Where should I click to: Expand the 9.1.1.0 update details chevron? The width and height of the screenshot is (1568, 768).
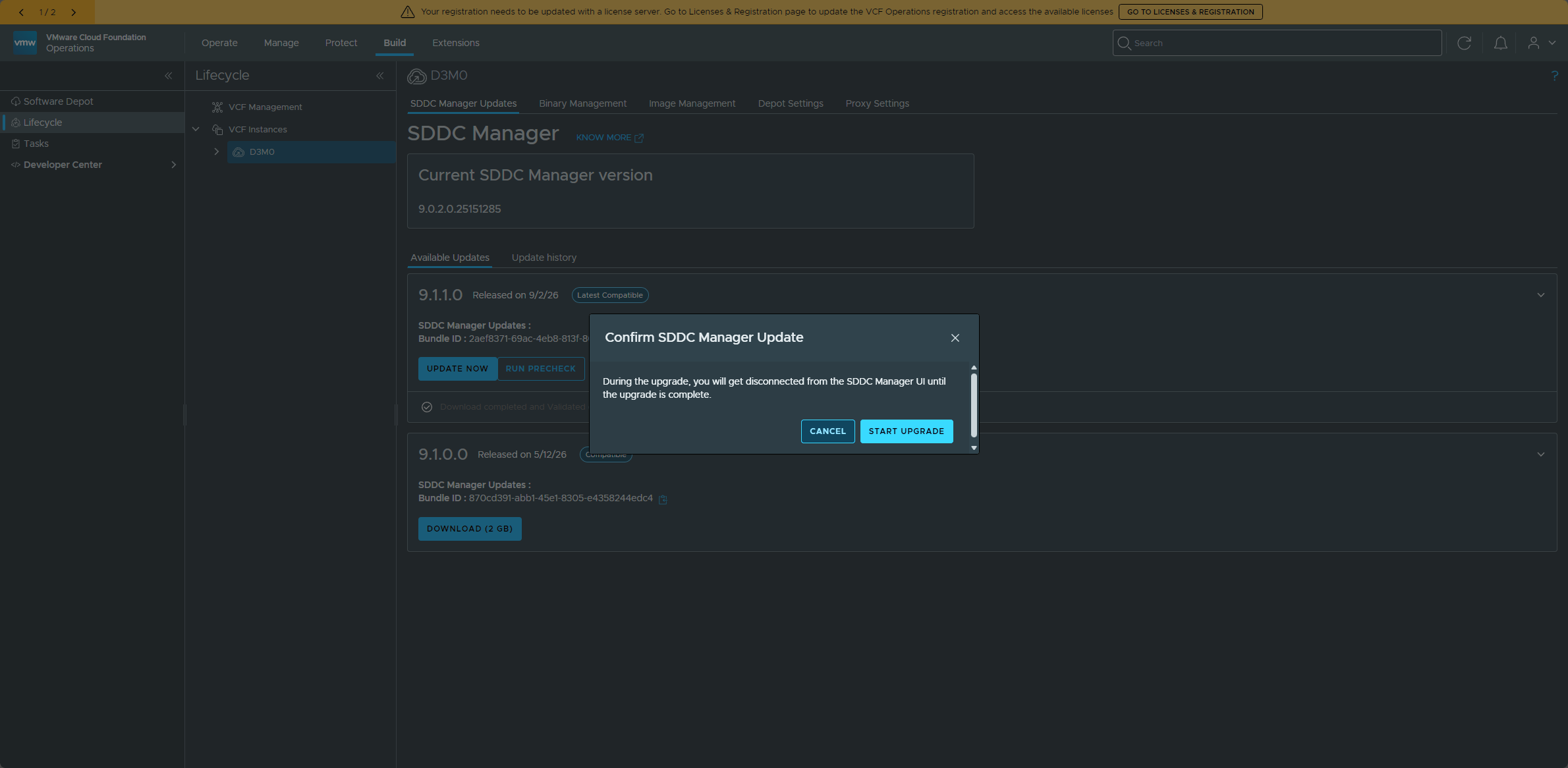1540,295
